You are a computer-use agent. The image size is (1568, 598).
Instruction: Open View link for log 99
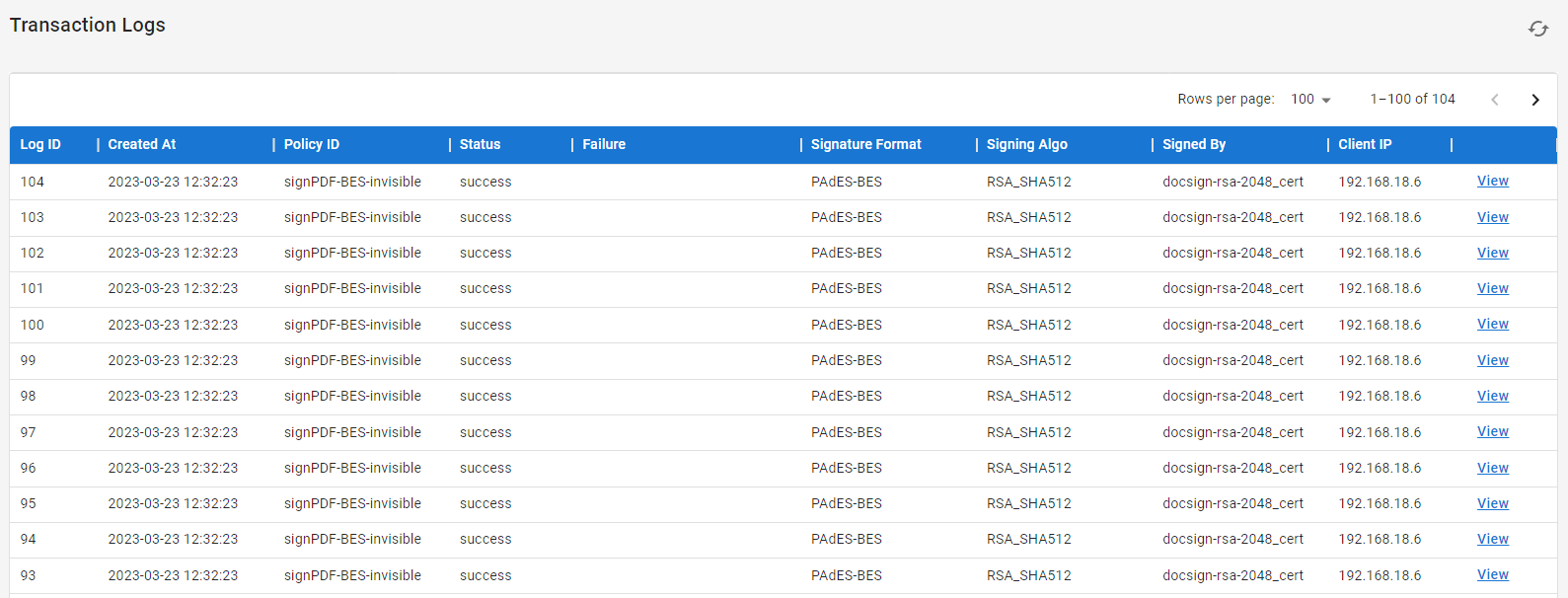pos(1493,360)
